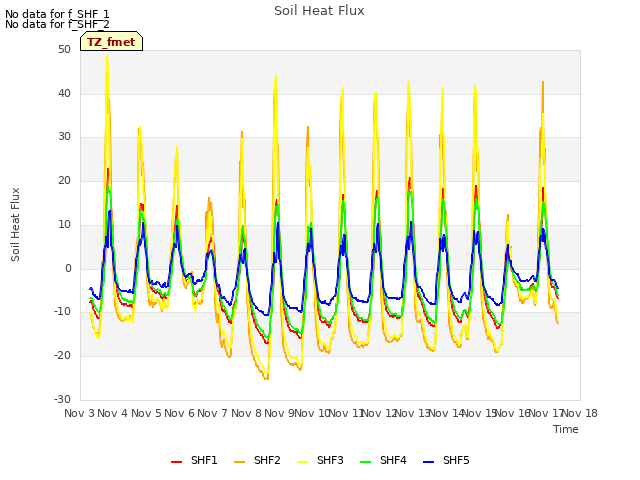Click the green SHF4 legend color marker
This screenshot has width=640, height=480.
point(366,462)
